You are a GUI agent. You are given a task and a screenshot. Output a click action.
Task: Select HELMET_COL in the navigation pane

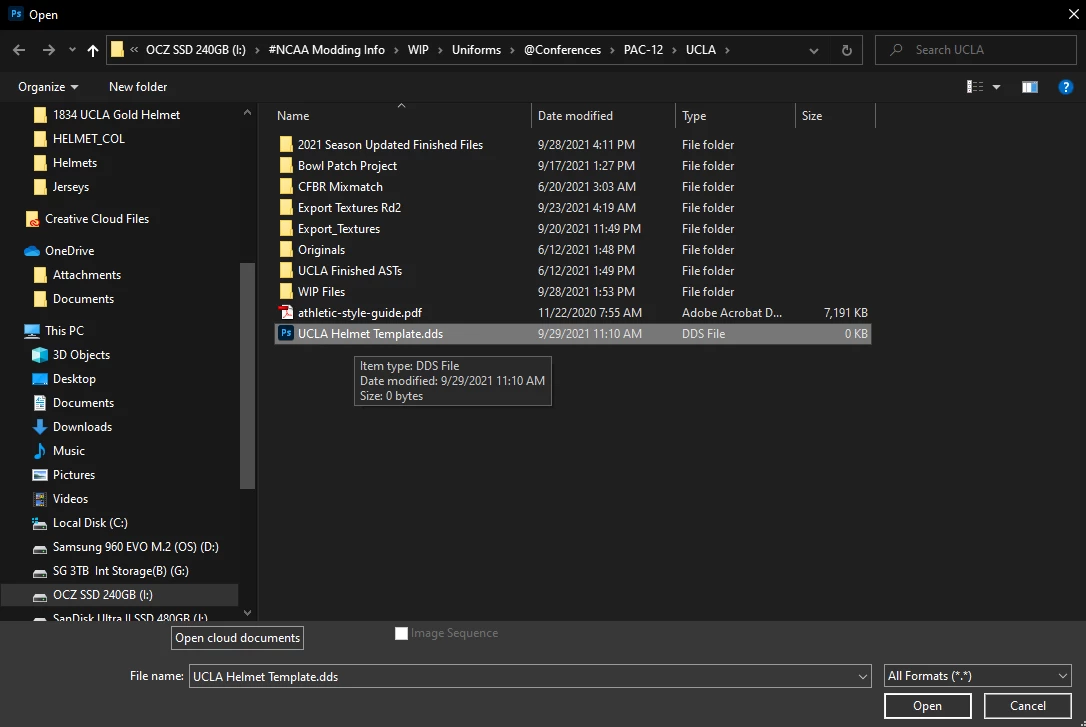89,138
